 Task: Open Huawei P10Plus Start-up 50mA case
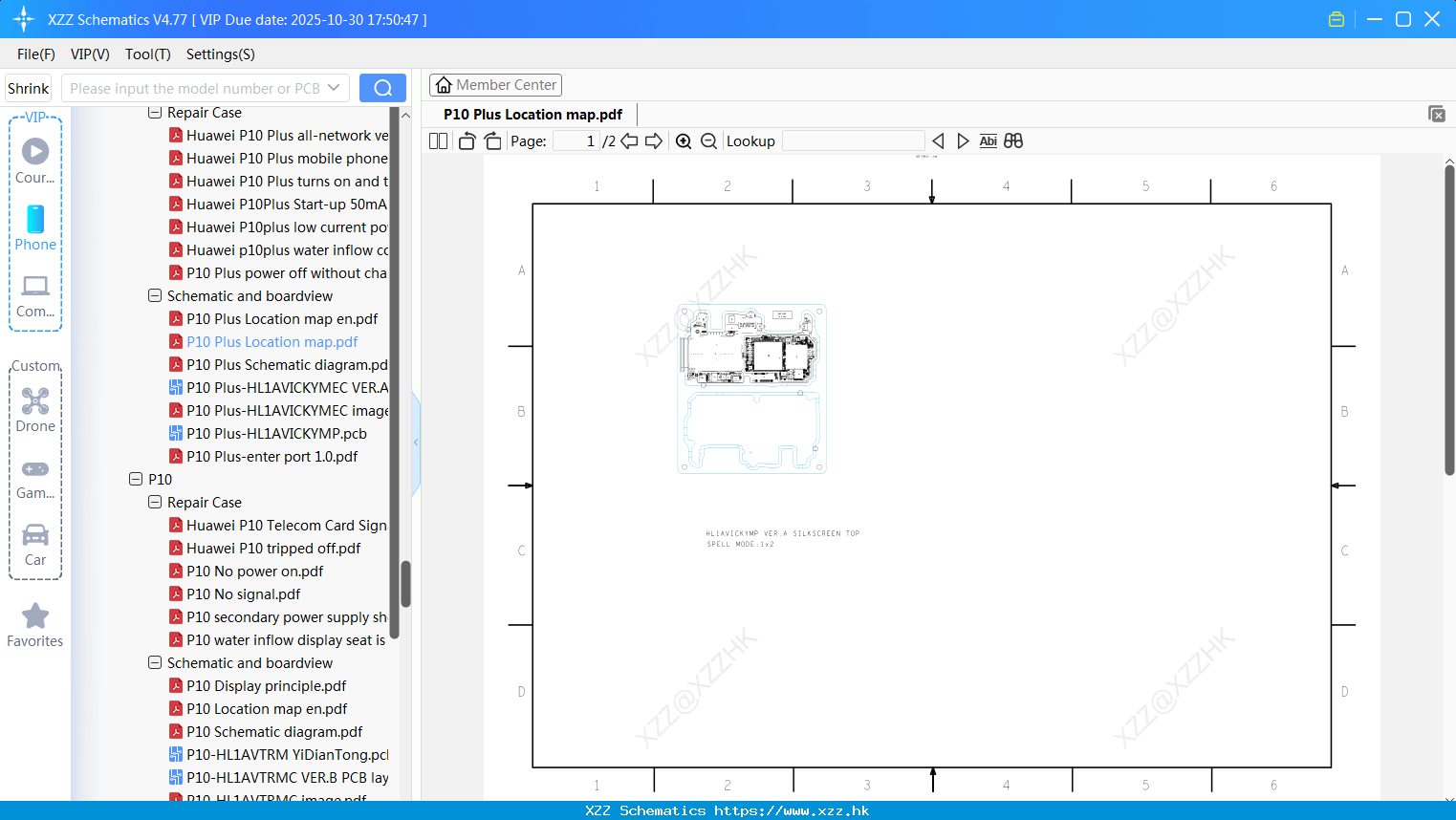point(278,204)
